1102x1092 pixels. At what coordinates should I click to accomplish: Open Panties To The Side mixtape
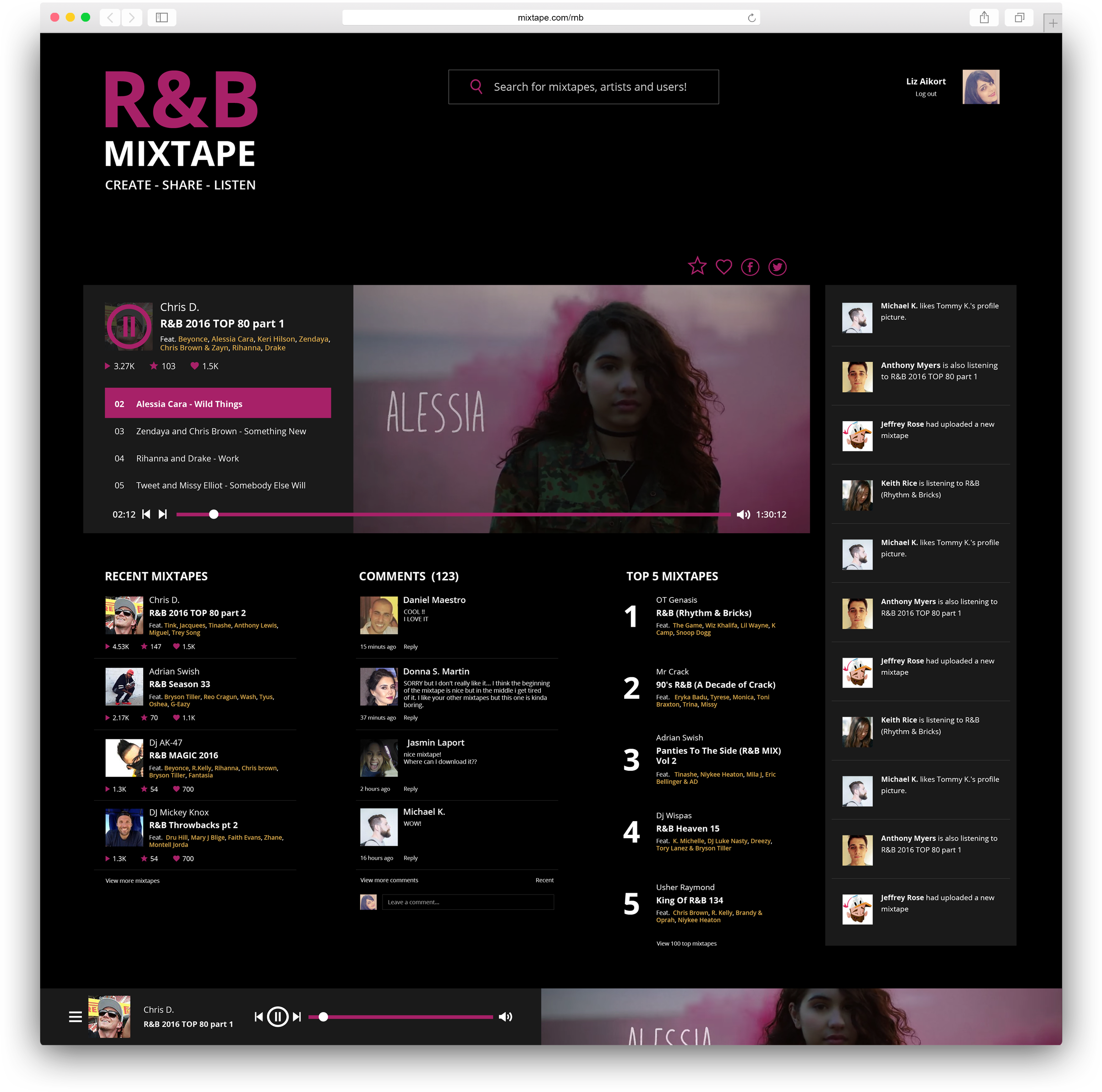point(719,755)
